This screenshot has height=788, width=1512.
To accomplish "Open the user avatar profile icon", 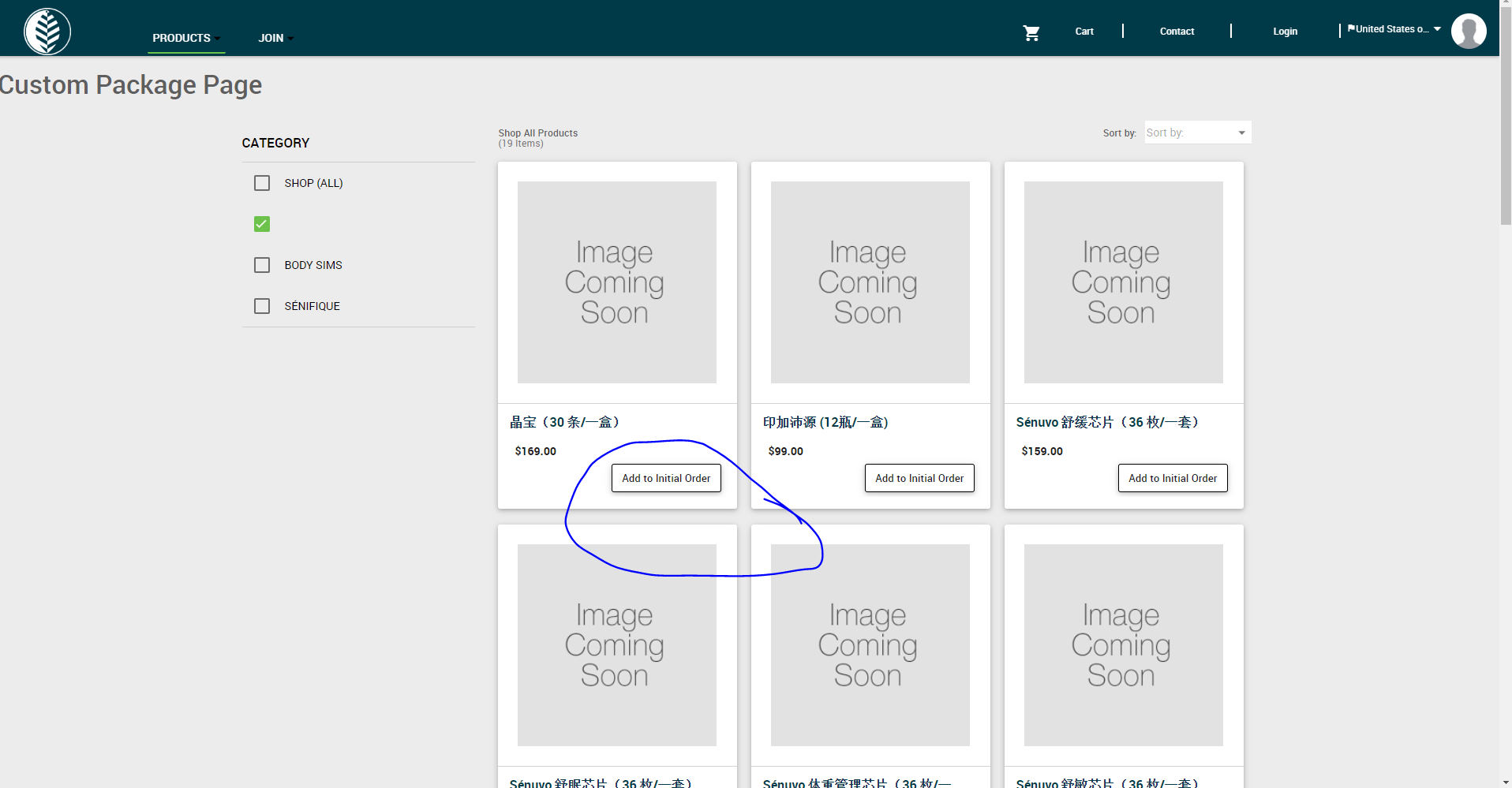I will click(1468, 31).
